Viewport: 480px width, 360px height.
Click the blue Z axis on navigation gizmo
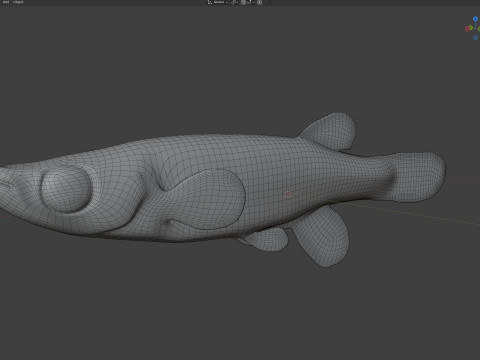[476, 19]
